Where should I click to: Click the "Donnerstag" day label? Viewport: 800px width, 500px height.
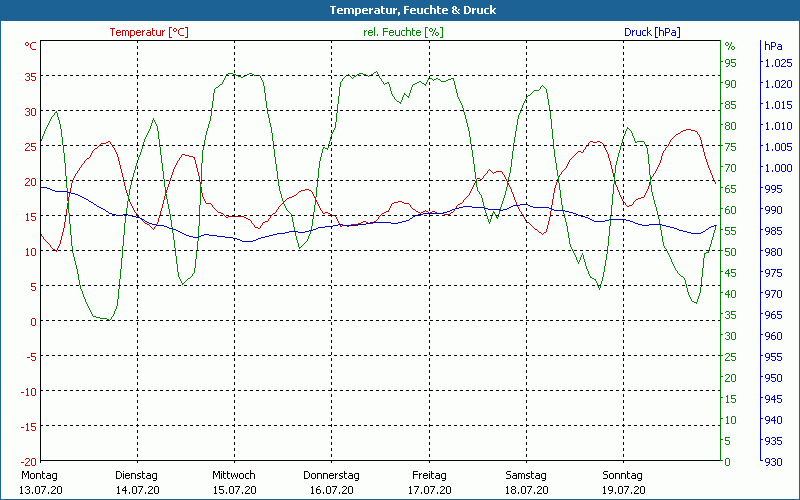coord(331,476)
